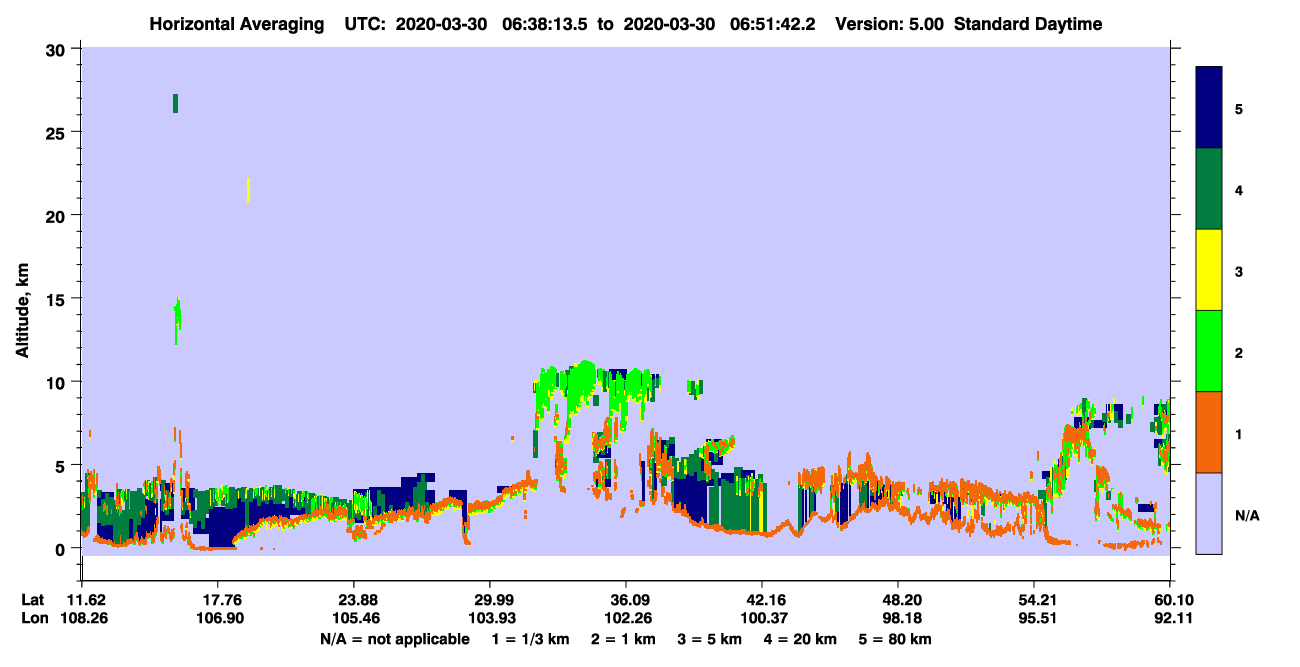
Task: Click the y-axis tick label 15
Action: click(x=57, y=298)
